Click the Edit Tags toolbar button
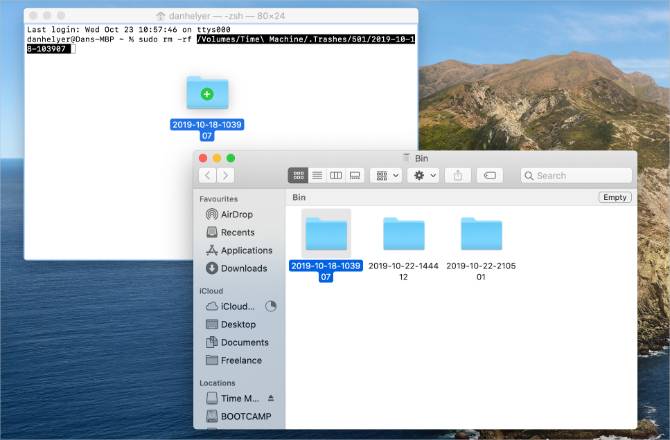670x440 pixels. click(x=489, y=175)
